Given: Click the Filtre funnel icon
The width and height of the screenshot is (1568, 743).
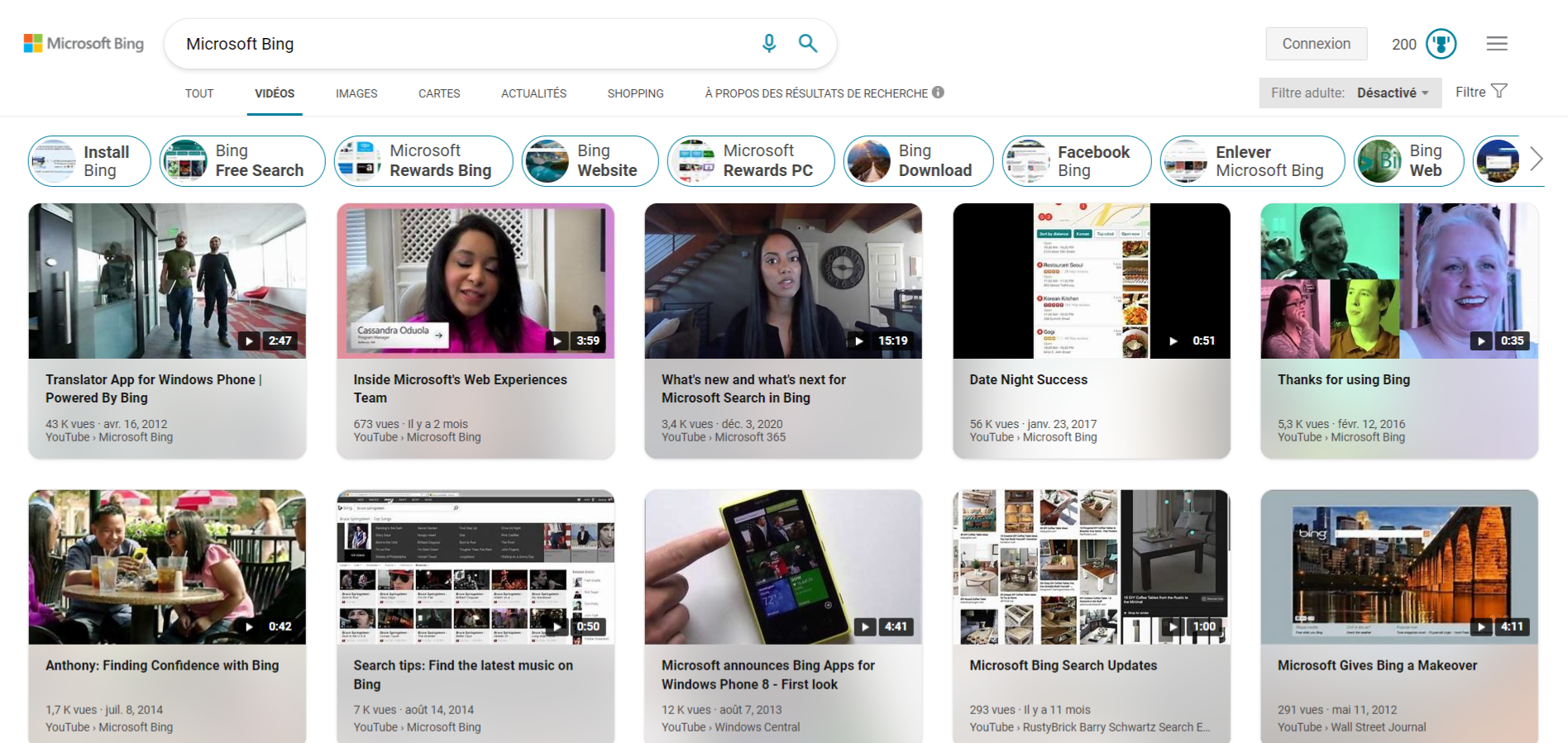Looking at the screenshot, I should (x=1499, y=91).
